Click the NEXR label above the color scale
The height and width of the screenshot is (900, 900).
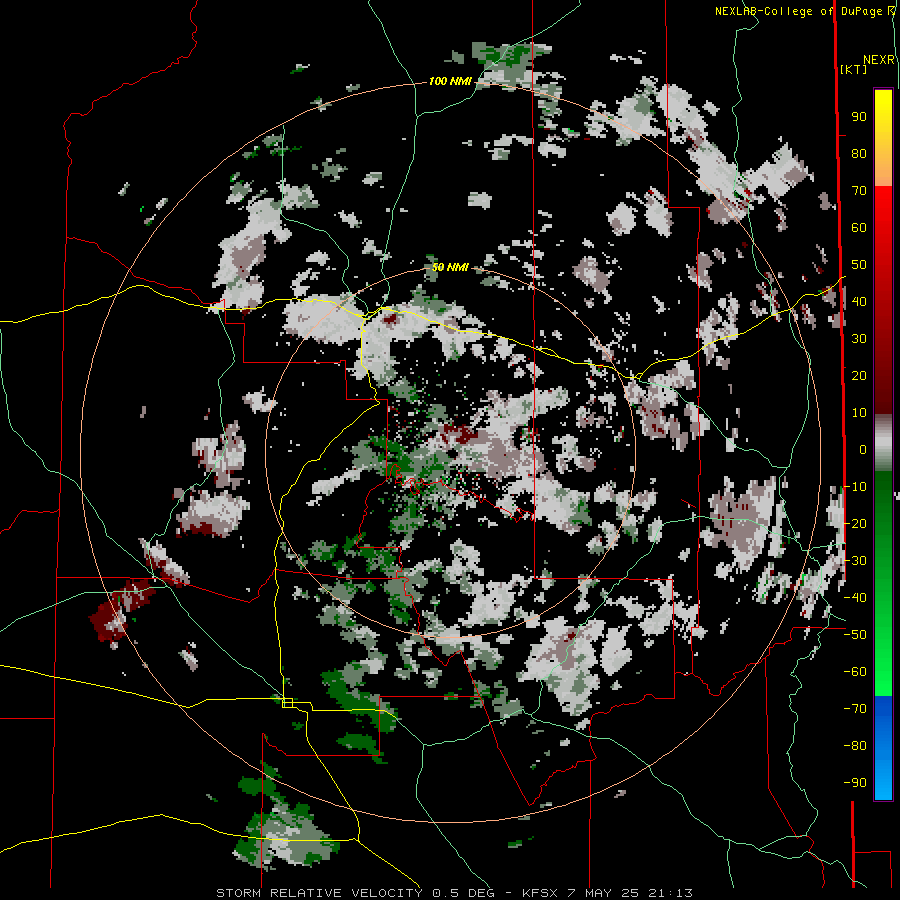click(879, 60)
